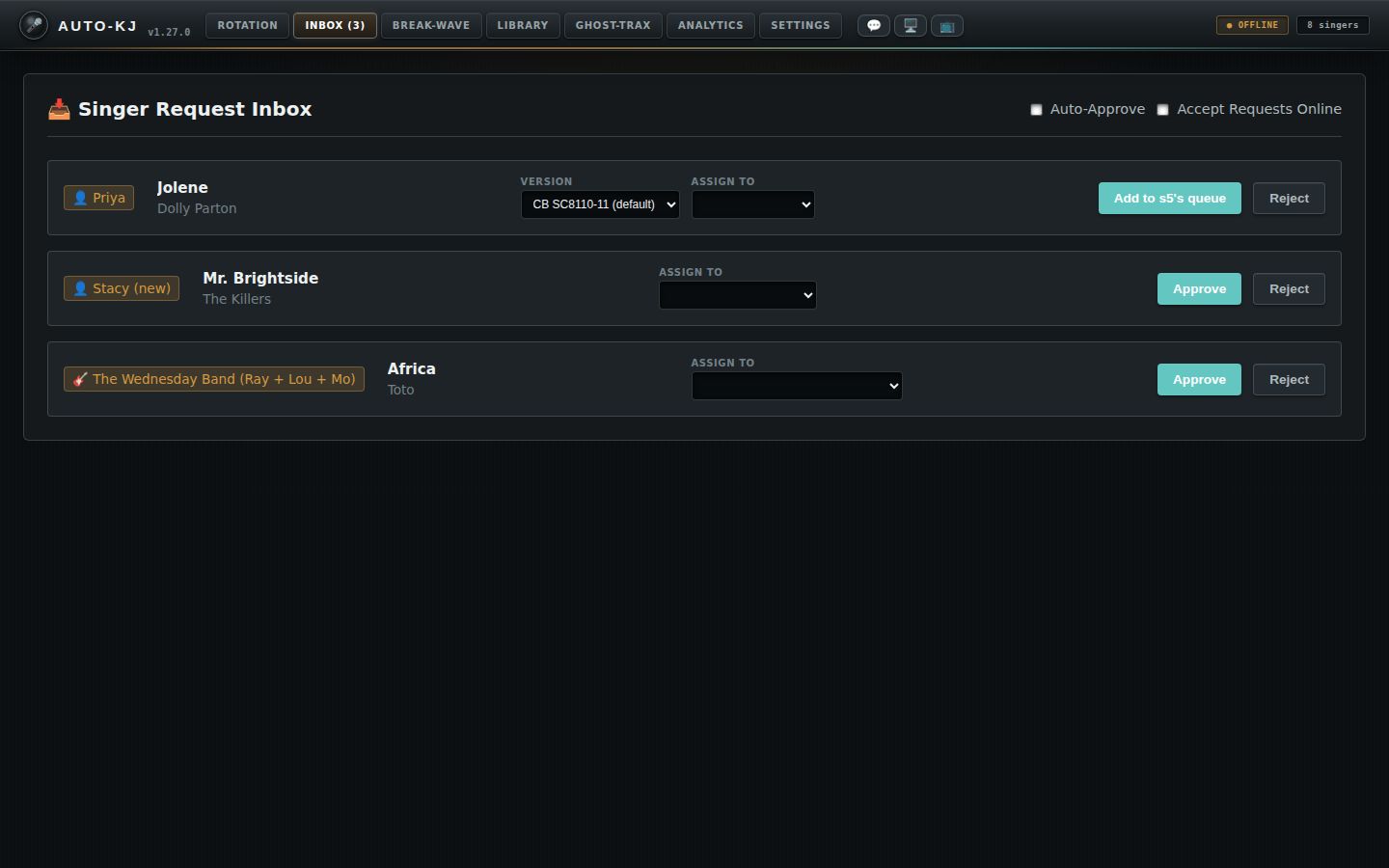Click the Auto-KJ microphone logo
The width and height of the screenshot is (1389, 868).
34,25
